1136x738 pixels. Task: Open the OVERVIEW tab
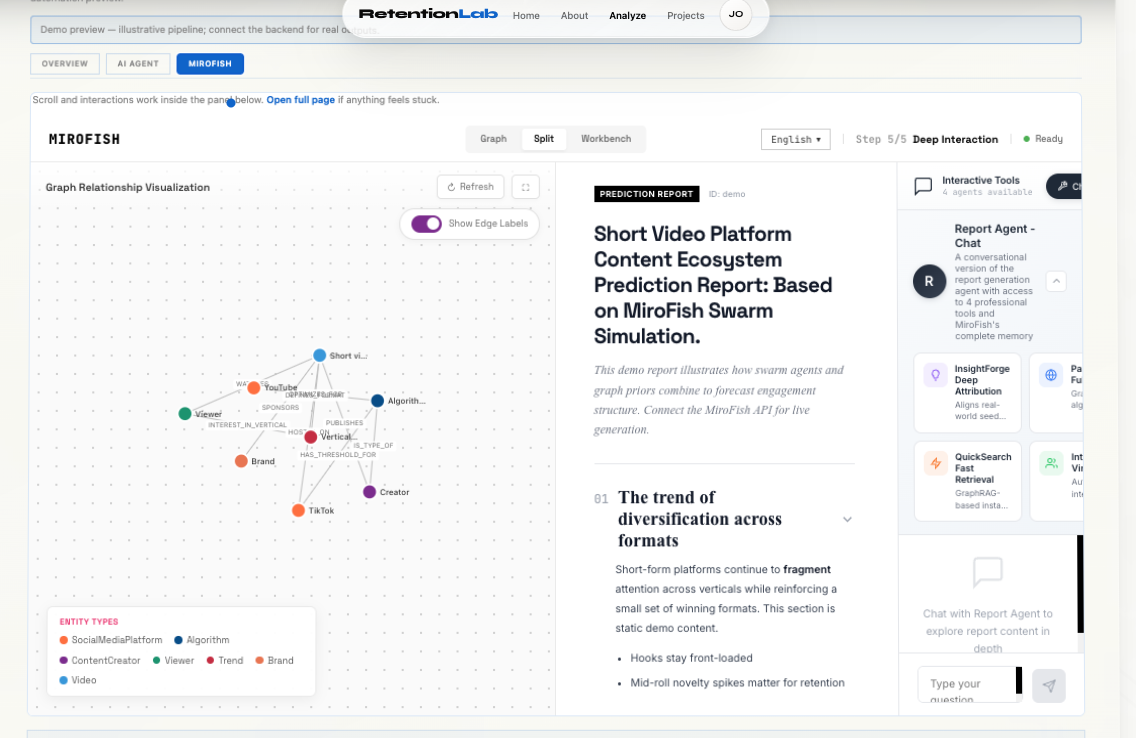pos(64,64)
